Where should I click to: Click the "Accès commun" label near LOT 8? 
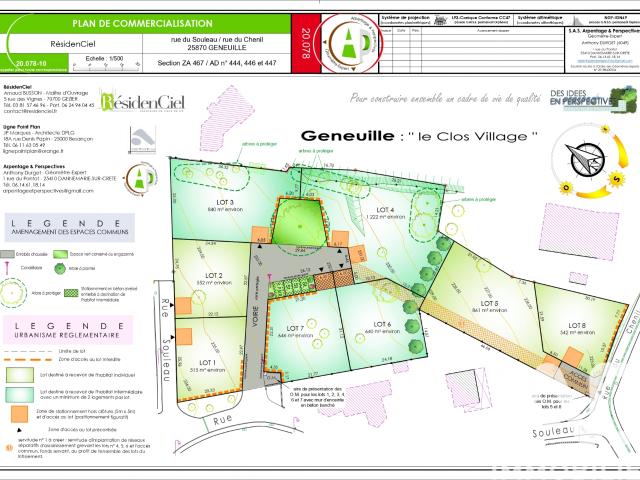(576, 380)
